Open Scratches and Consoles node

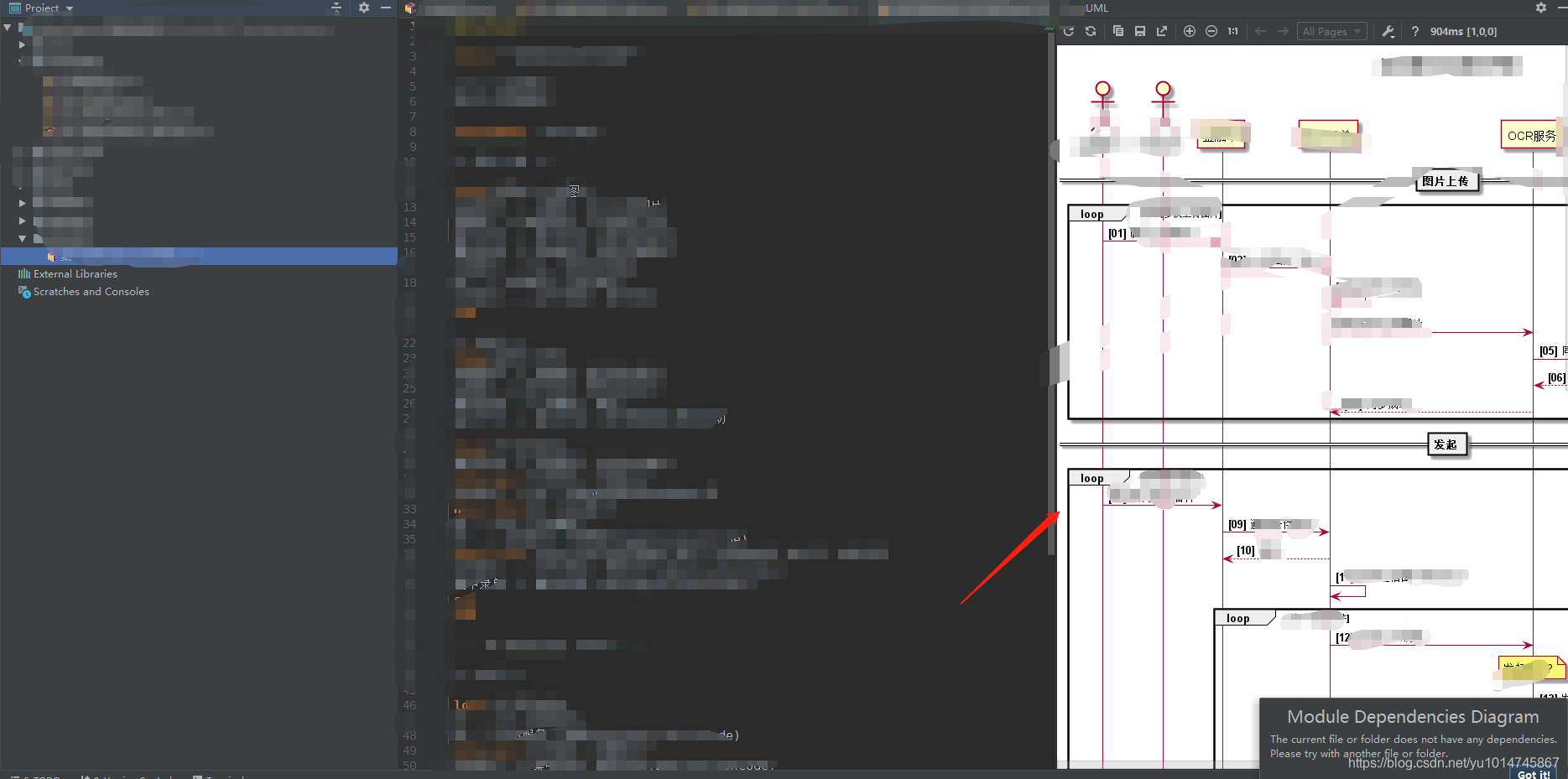coord(84,291)
